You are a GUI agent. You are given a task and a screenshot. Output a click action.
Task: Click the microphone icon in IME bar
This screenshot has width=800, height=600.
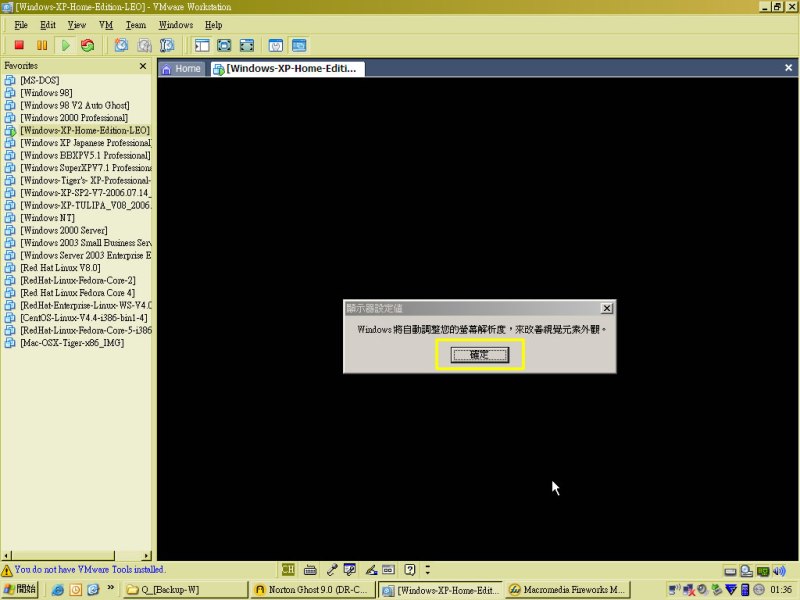click(332, 570)
